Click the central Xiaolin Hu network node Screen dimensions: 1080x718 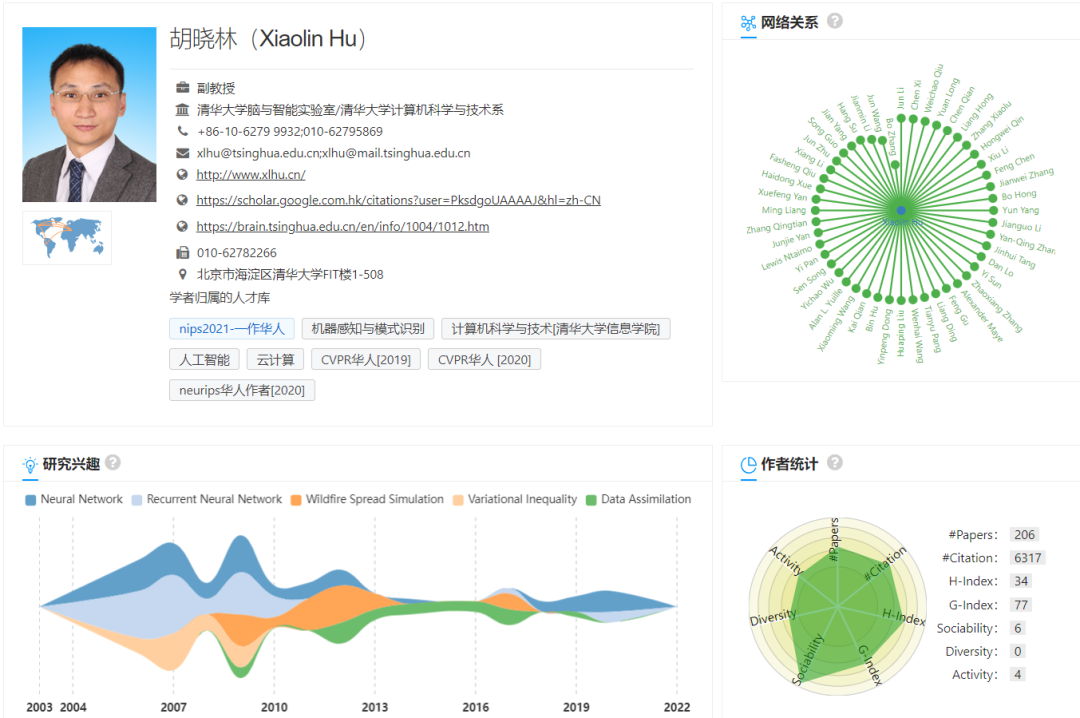coord(901,210)
